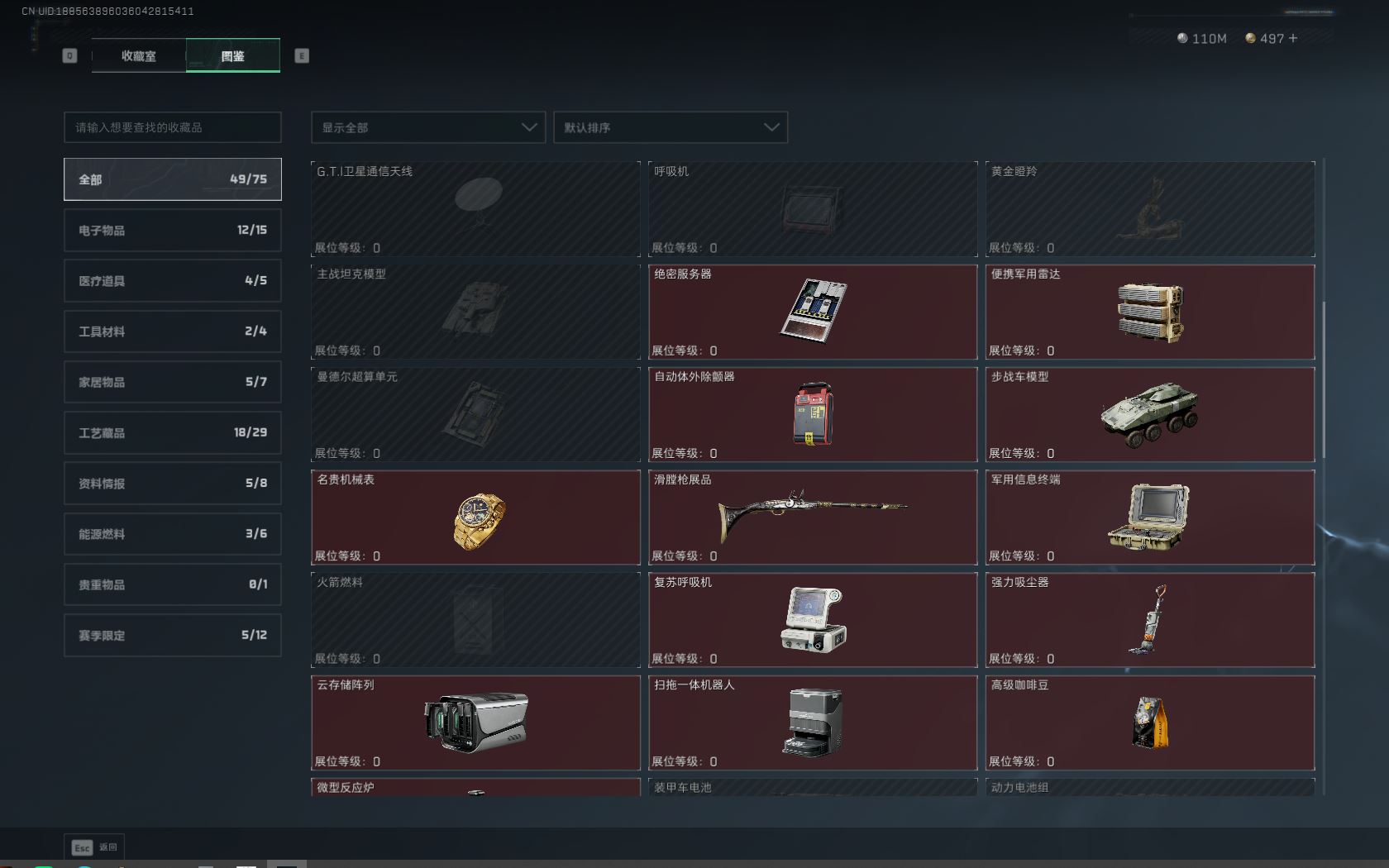Expand the 默认排序 sort dropdown
The width and height of the screenshot is (1389, 868).
coord(671,127)
